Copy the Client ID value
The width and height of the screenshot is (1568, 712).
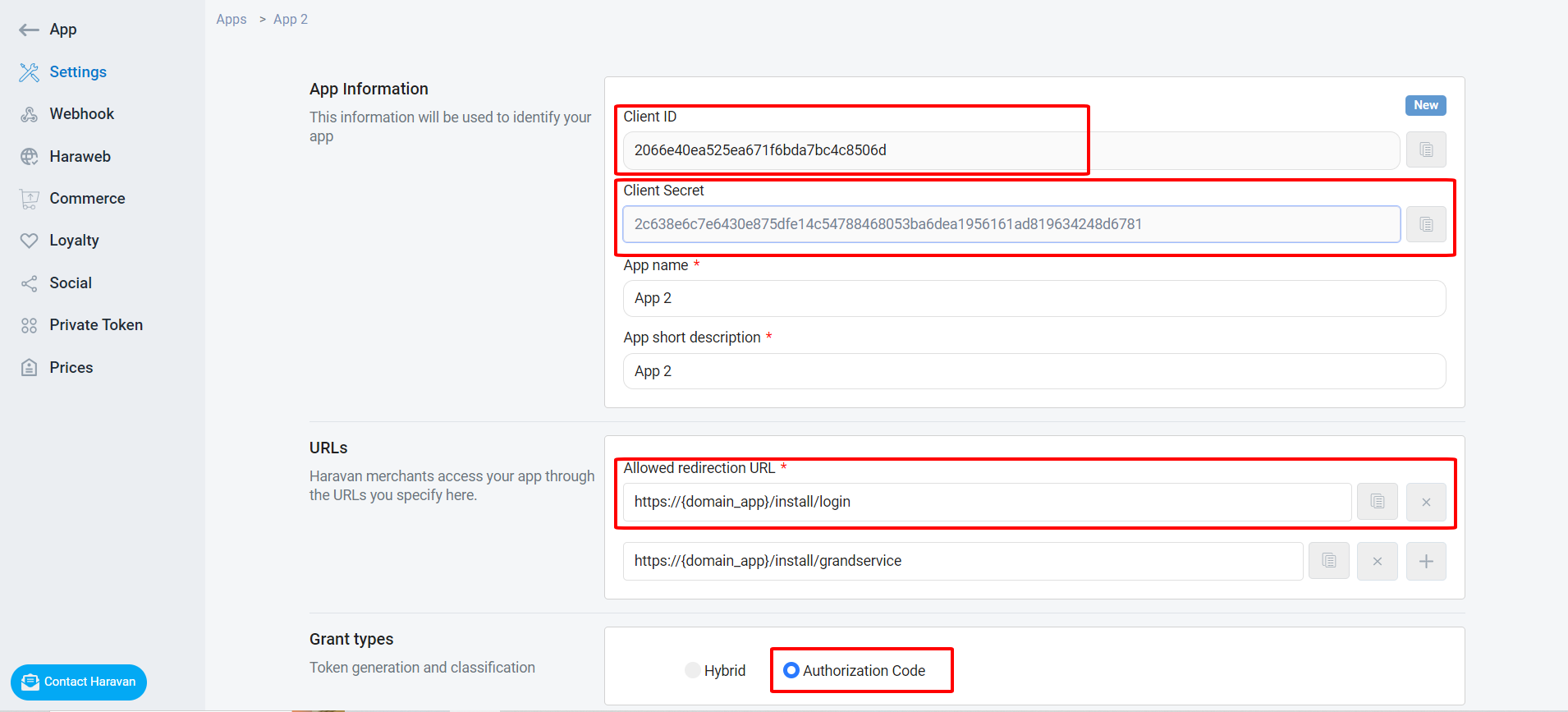[x=1426, y=150]
